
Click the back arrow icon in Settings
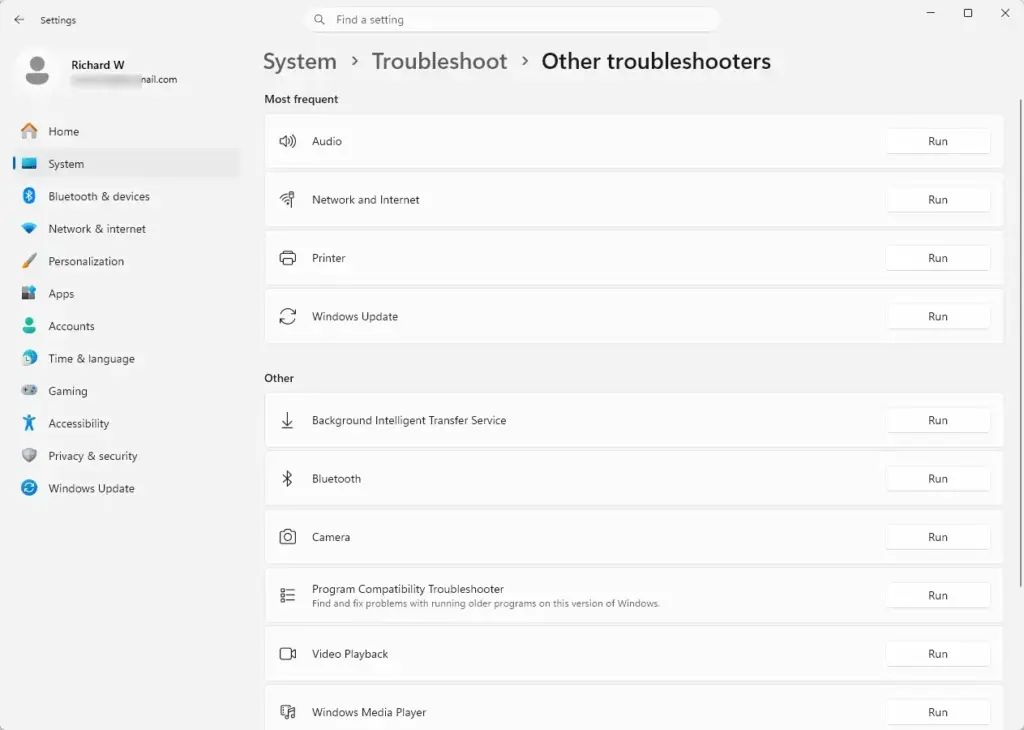coord(19,20)
